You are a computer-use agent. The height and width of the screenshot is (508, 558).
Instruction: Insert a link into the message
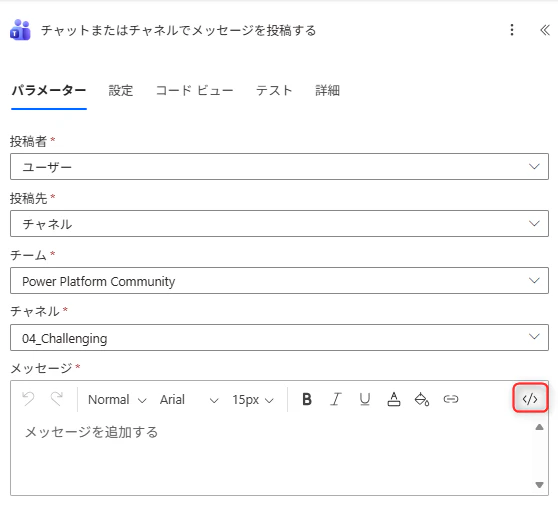tap(451, 399)
